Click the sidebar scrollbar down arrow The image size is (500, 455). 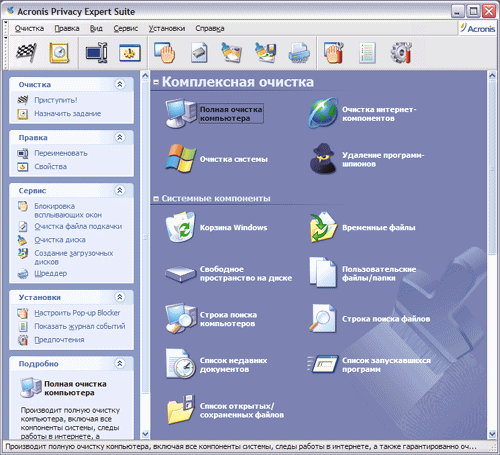point(145,434)
